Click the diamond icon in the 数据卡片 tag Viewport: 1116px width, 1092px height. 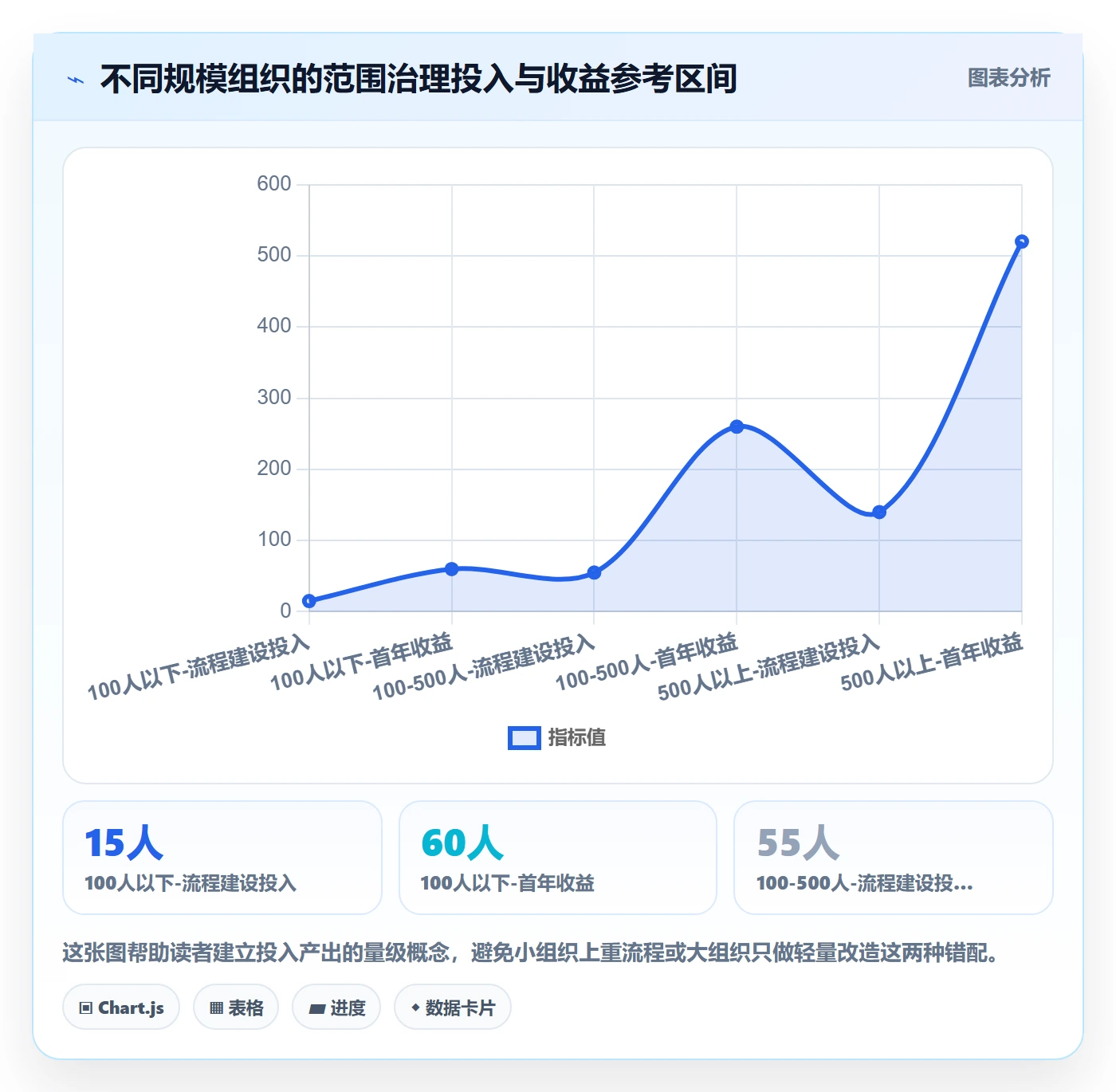pyautogui.click(x=415, y=1008)
